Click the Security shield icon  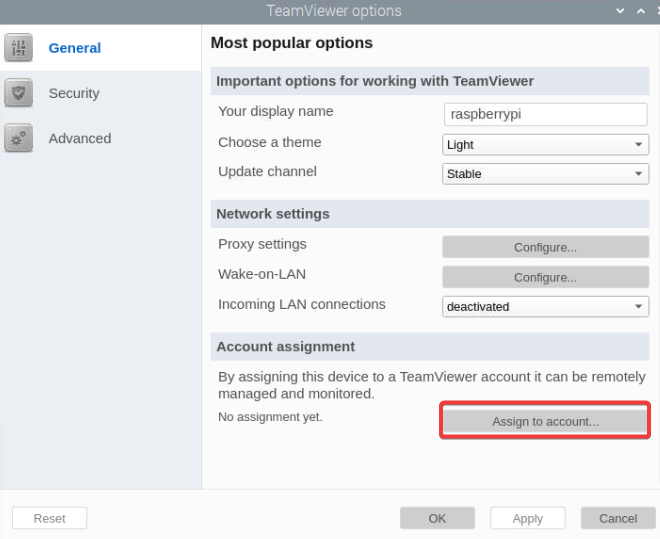(19, 93)
